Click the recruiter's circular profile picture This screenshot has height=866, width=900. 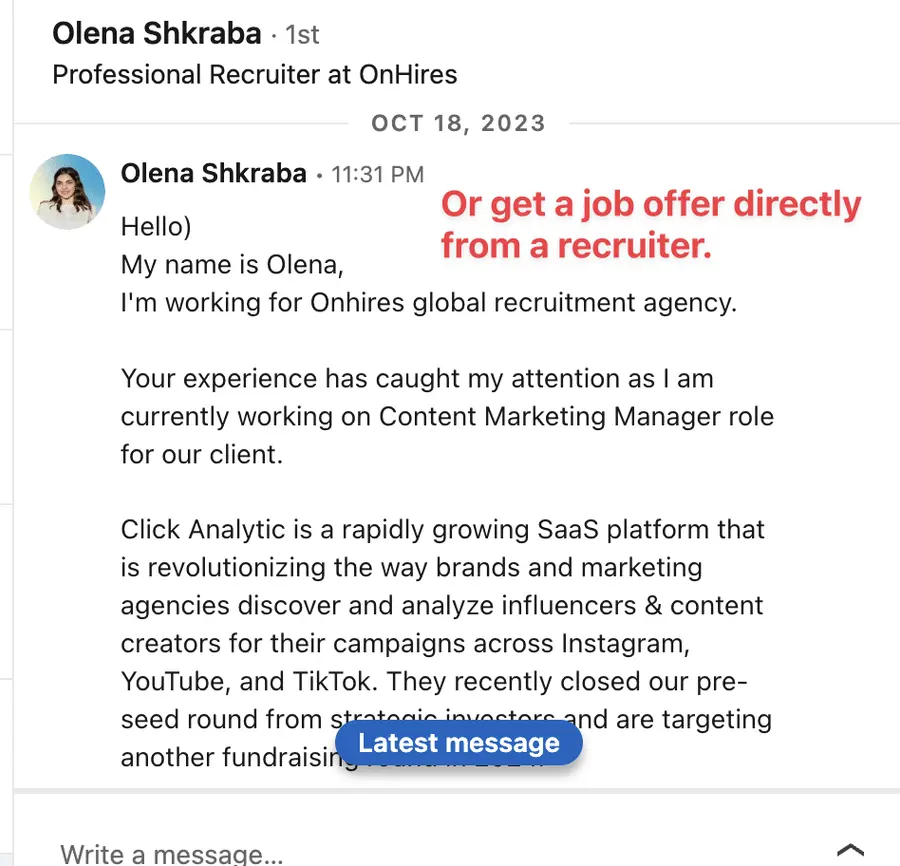pyautogui.click(x=67, y=191)
